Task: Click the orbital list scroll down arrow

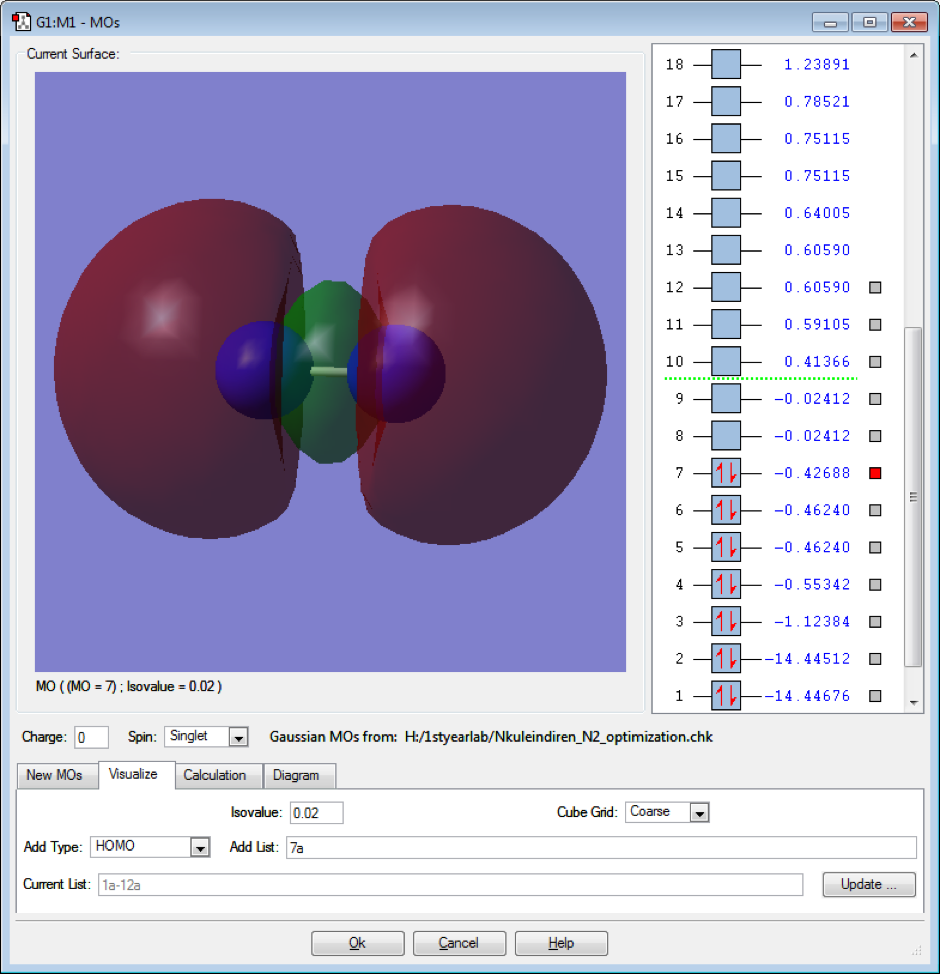Action: coord(913,703)
